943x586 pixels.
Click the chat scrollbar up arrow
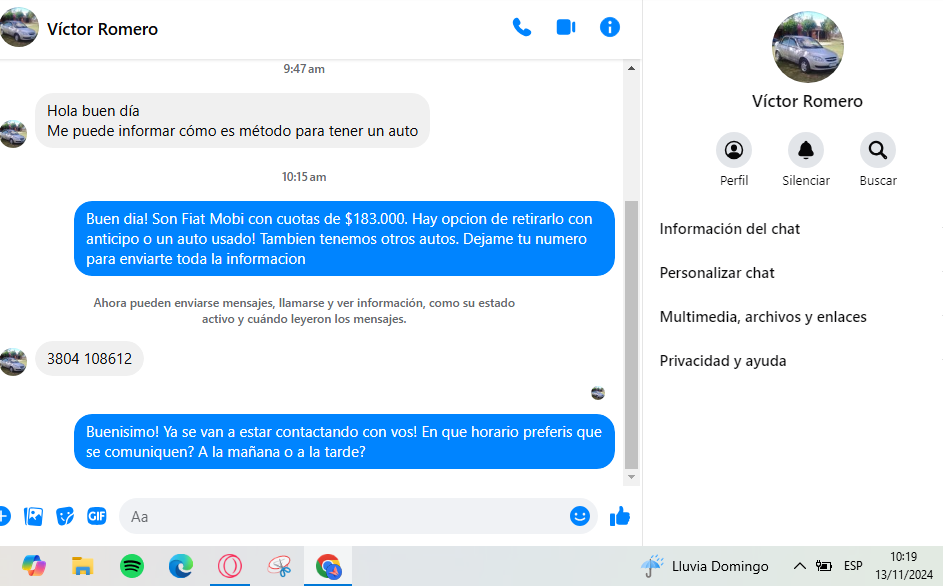631,69
